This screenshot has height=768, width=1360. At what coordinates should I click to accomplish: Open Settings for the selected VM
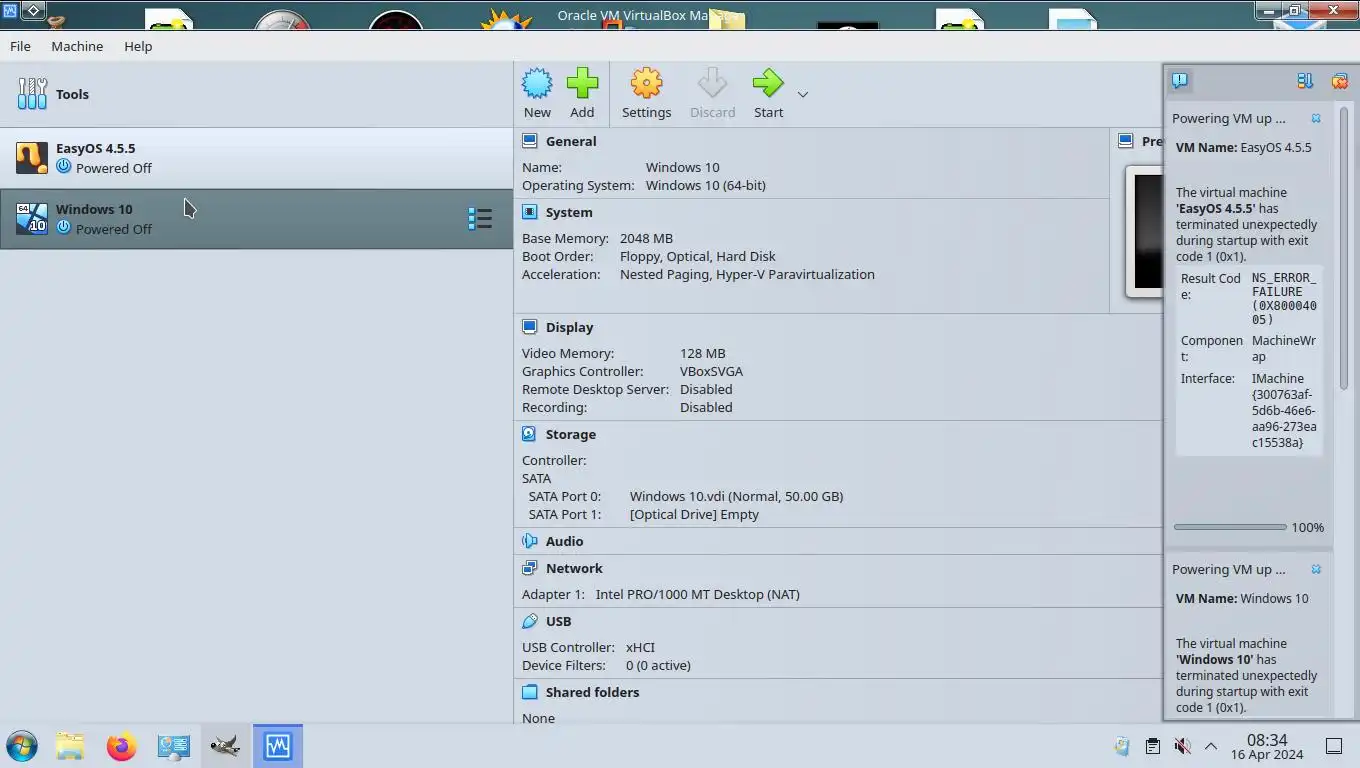click(x=646, y=94)
